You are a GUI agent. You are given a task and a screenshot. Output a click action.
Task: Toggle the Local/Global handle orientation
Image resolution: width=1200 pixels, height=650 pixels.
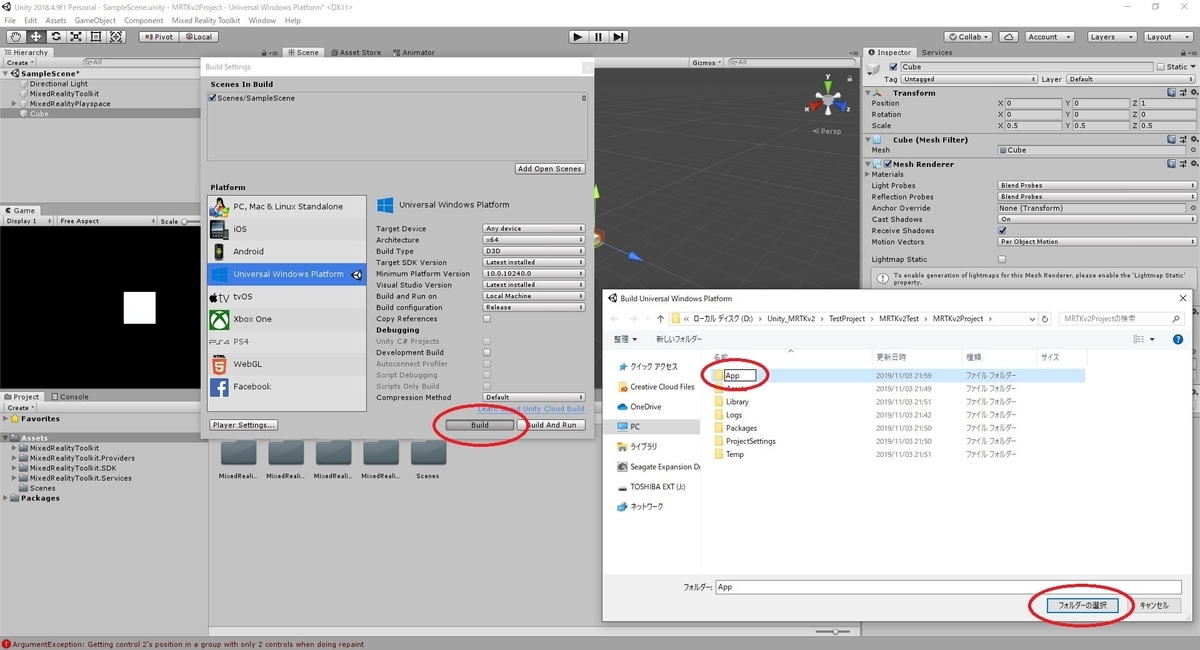point(198,37)
